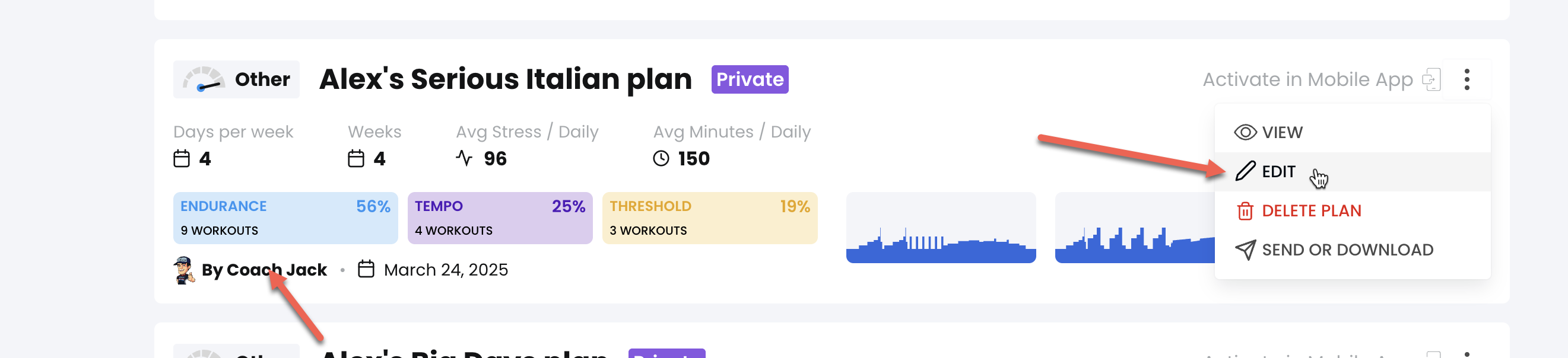The image size is (1568, 358).
Task: Click Activate in Mobile App link
Action: (1307, 79)
